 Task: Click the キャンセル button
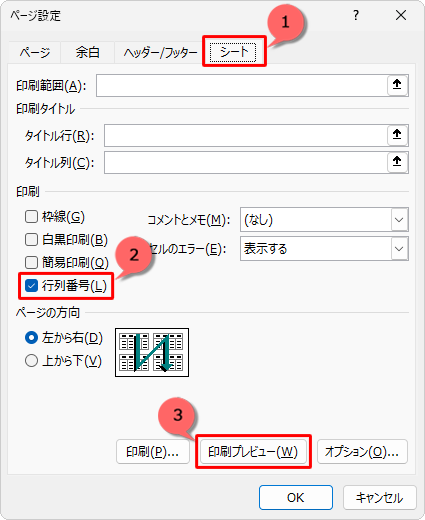coord(380,497)
